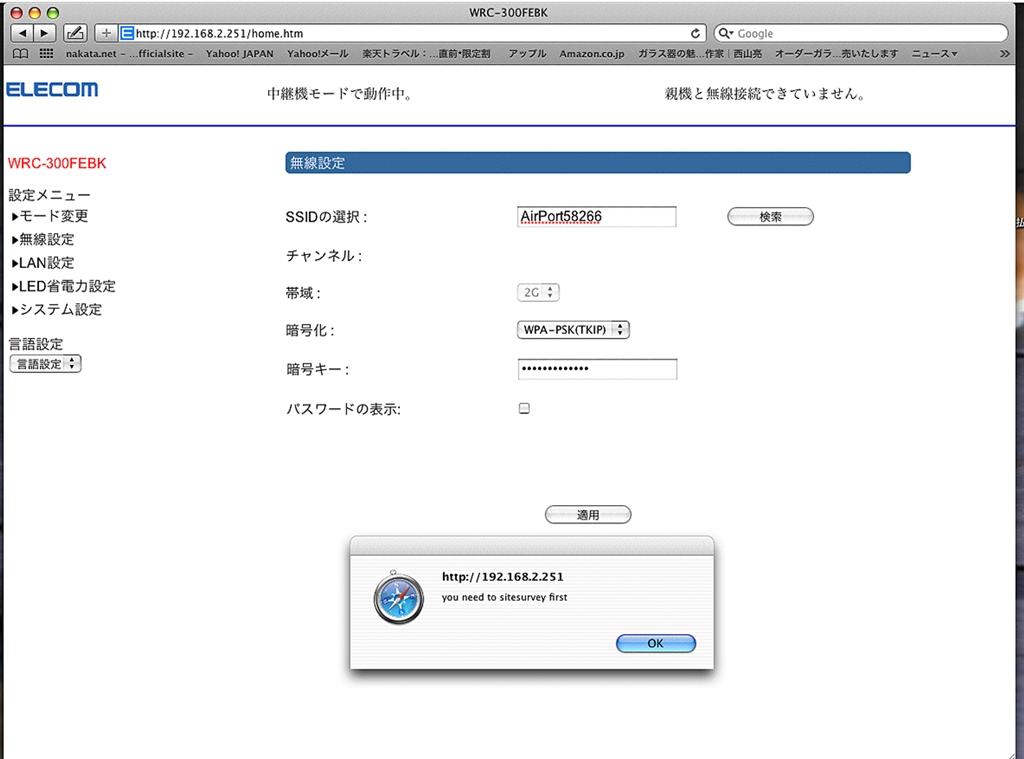Viewport: 1024px width, 759px height.
Task: Go back with the Safari back arrow
Action: point(22,33)
